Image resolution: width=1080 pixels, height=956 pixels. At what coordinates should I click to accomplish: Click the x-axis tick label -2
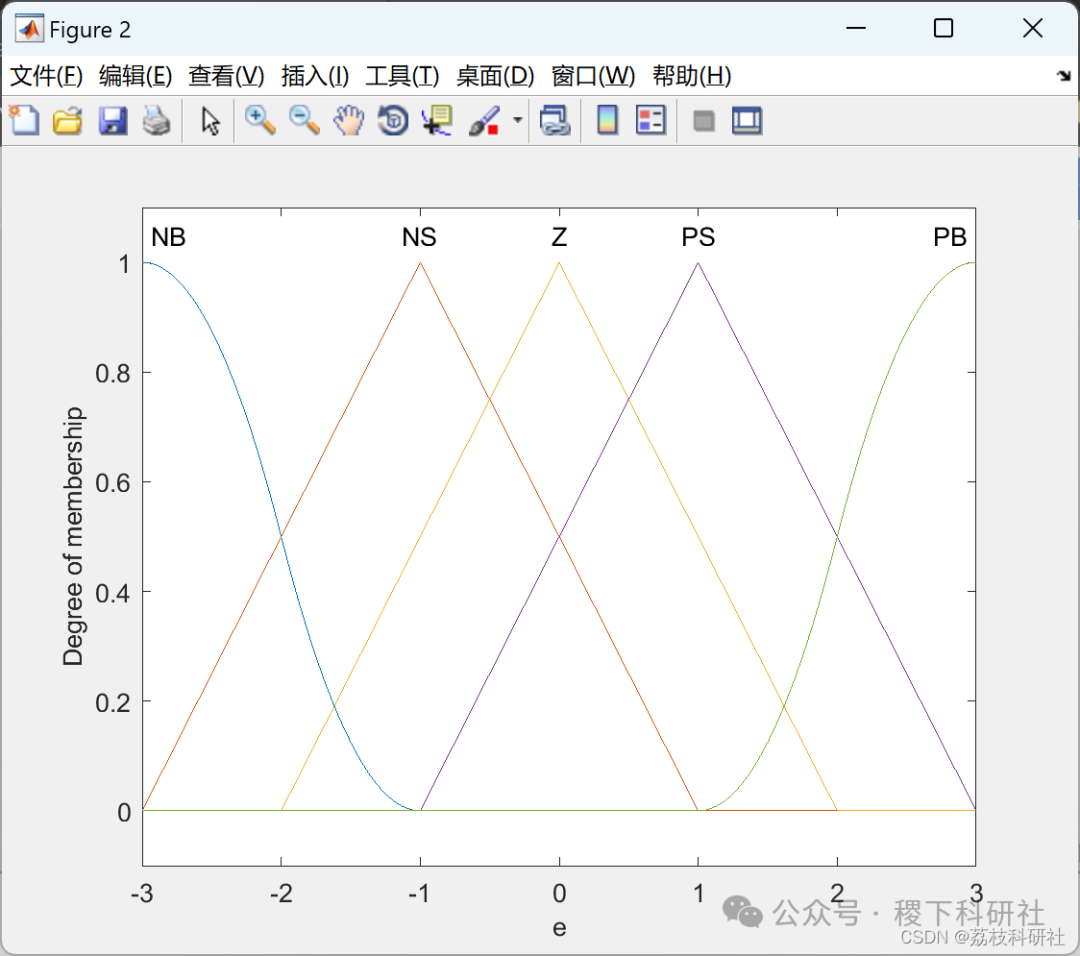pos(281,894)
